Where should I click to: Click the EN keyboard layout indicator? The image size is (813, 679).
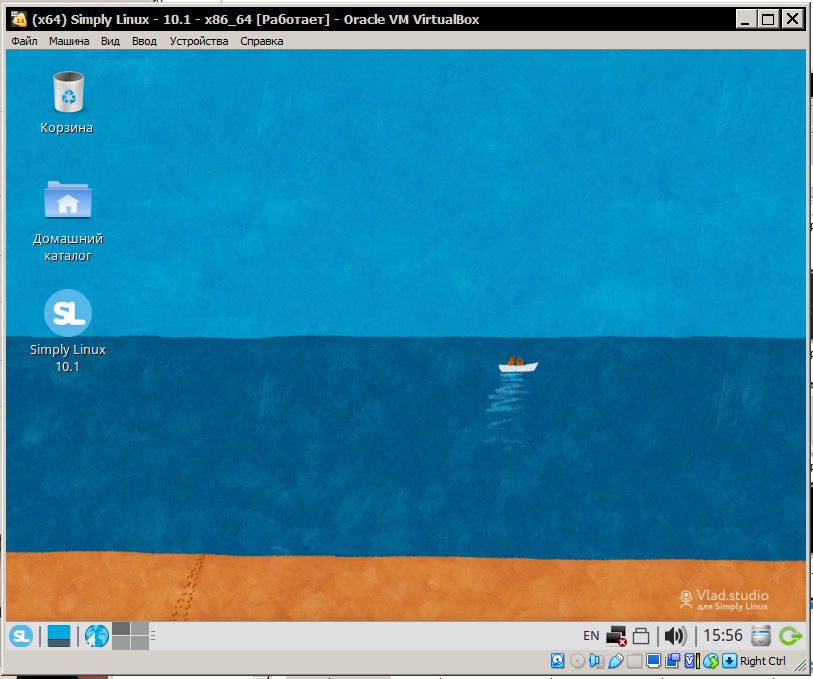point(591,635)
